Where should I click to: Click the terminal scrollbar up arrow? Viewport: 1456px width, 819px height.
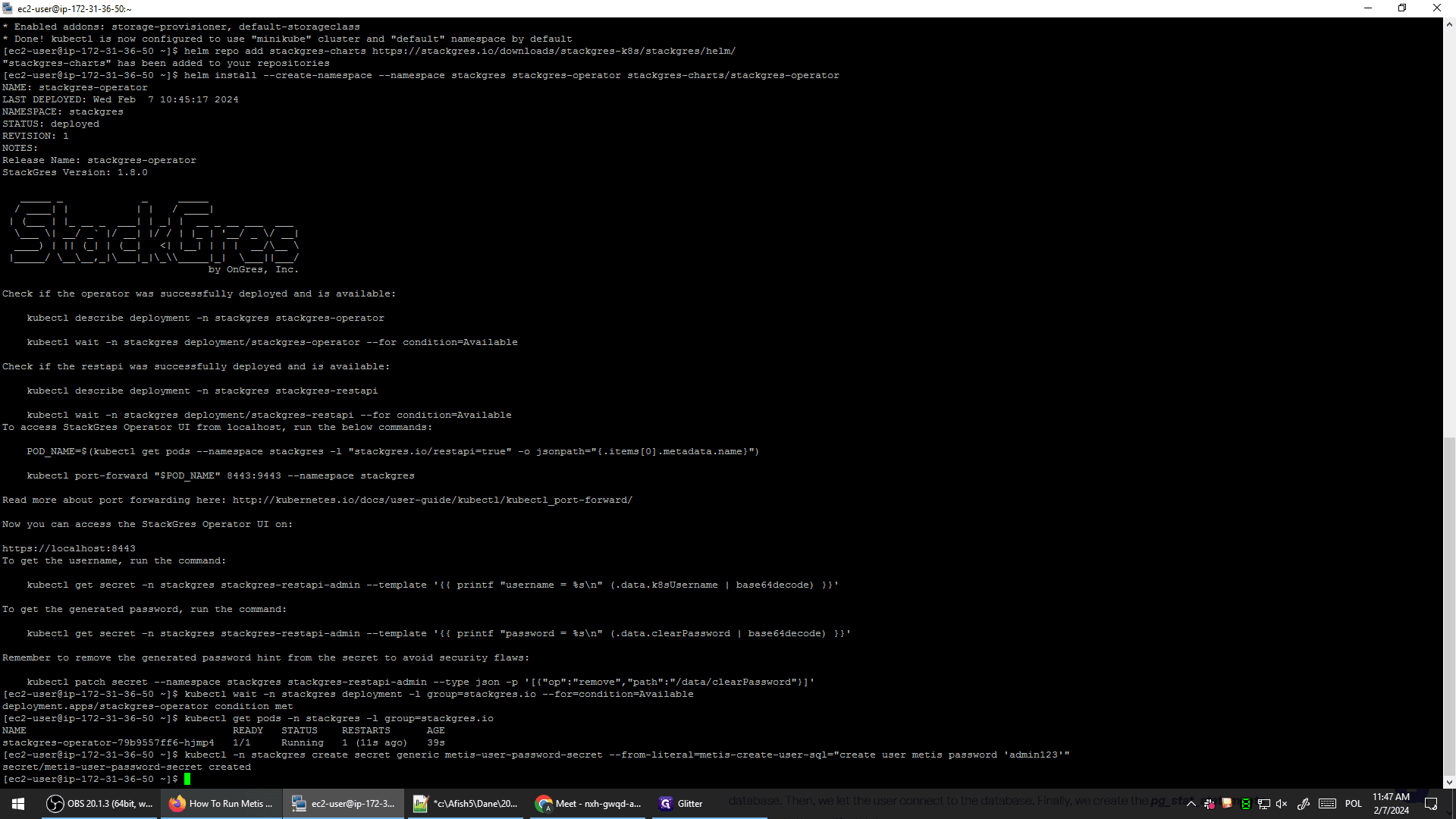[1449, 24]
